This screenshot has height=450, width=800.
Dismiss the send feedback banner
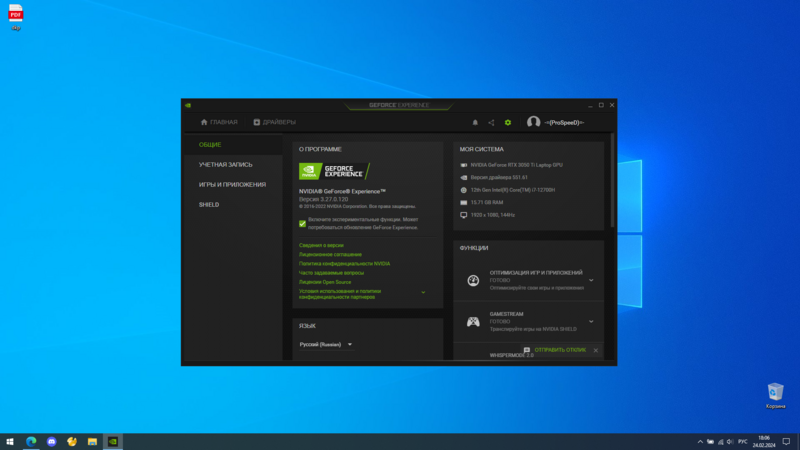(596, 351)
